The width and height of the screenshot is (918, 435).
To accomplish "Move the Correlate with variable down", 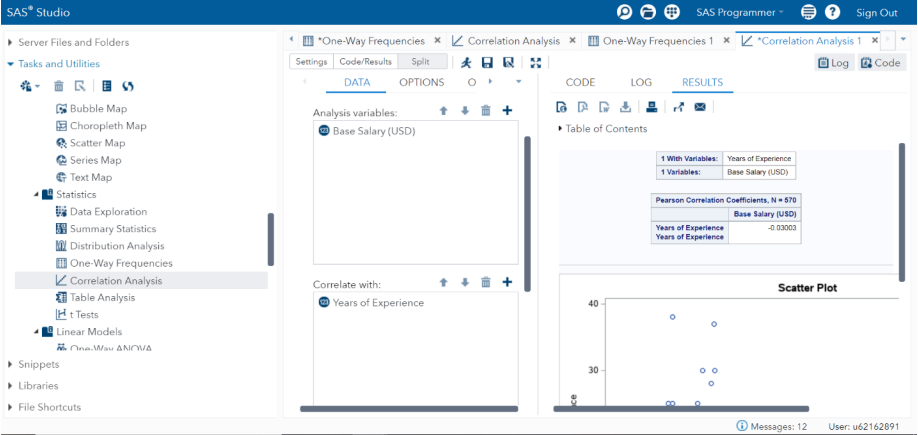I will (x=465, y=282).
